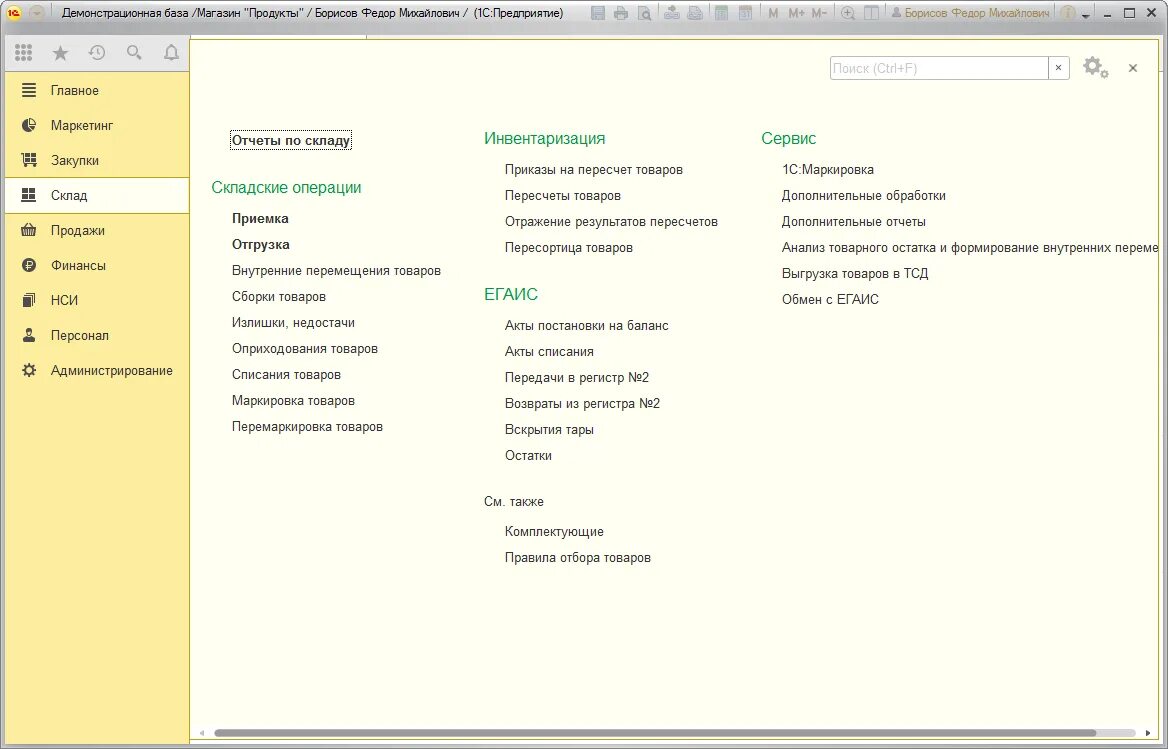
Task: Click the Save floppy disk icon in title bar
Action: [597, 13]
